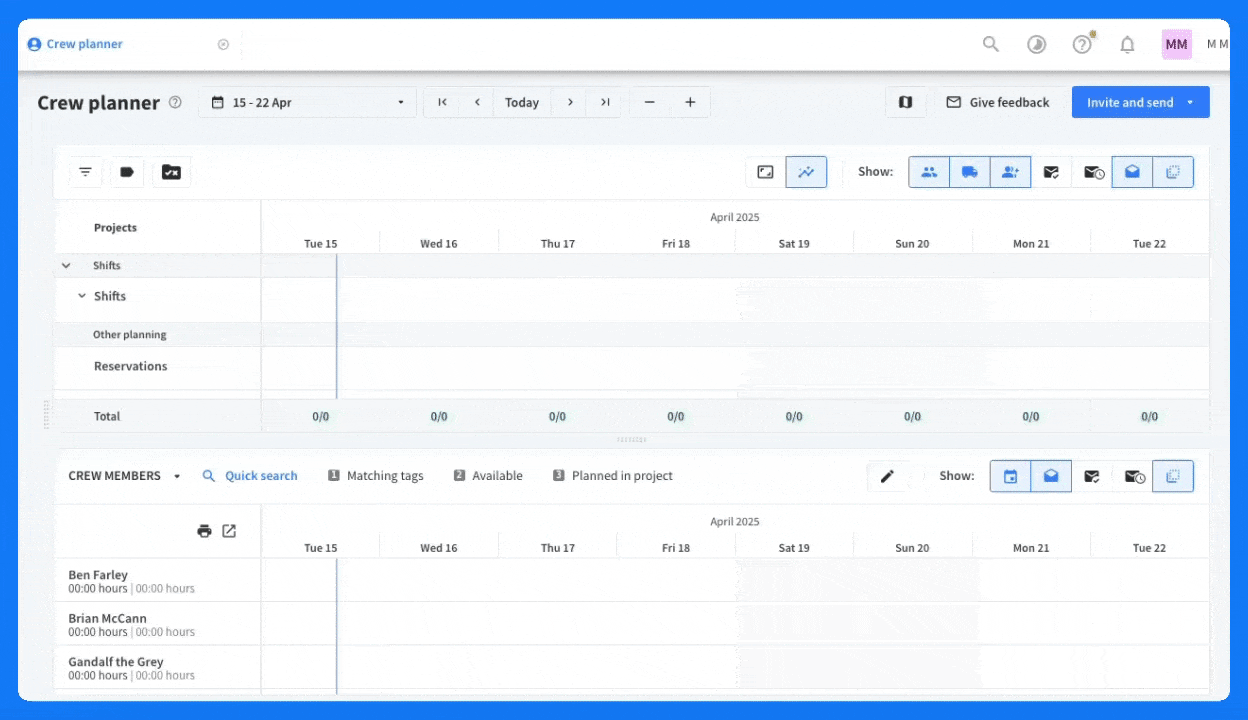Collapse the top Shifts group row
1248x720 pixels.
pyautogui.click(x=66, y=266)
